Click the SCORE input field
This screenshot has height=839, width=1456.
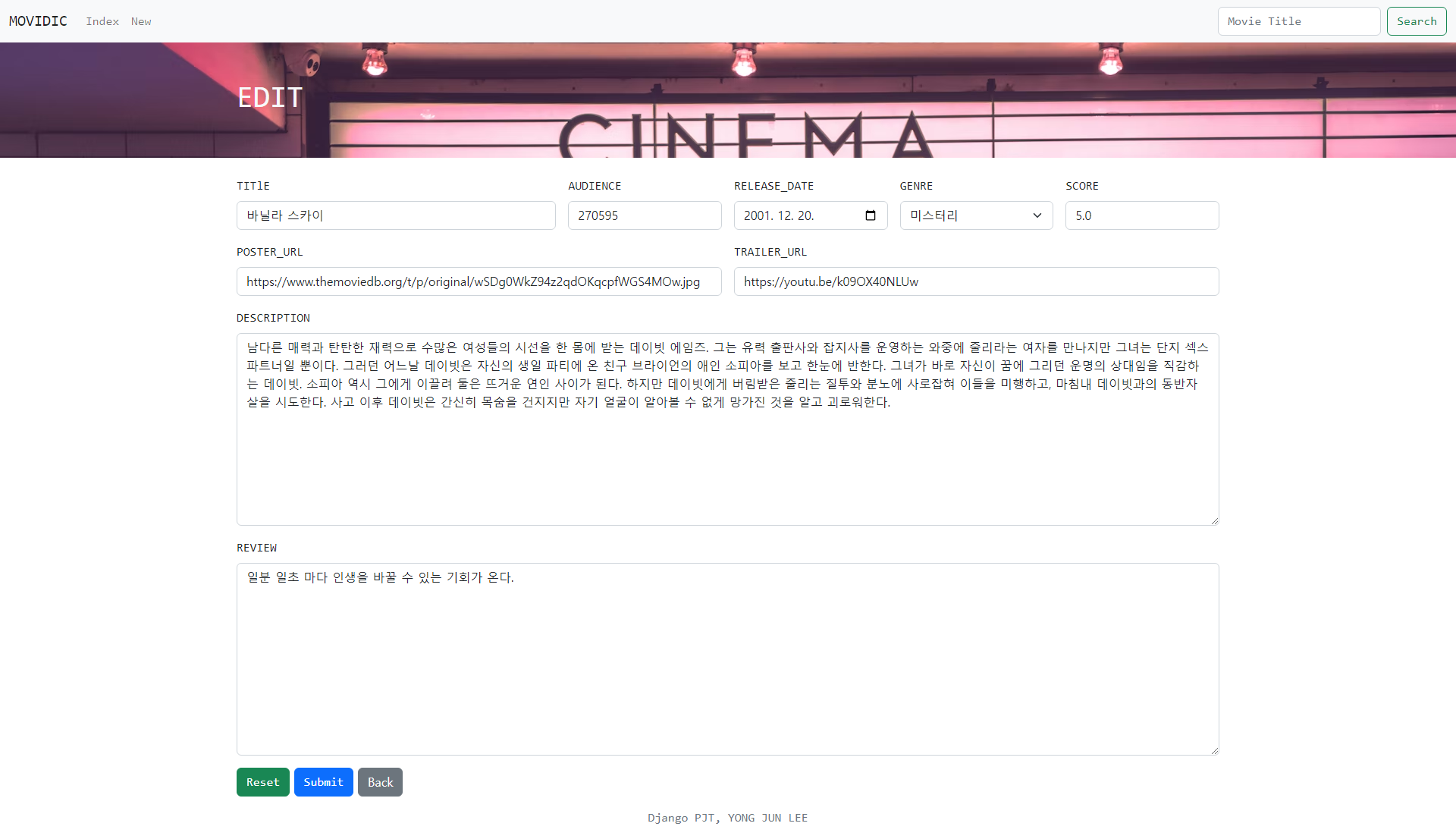click(x=1142, y=215)
